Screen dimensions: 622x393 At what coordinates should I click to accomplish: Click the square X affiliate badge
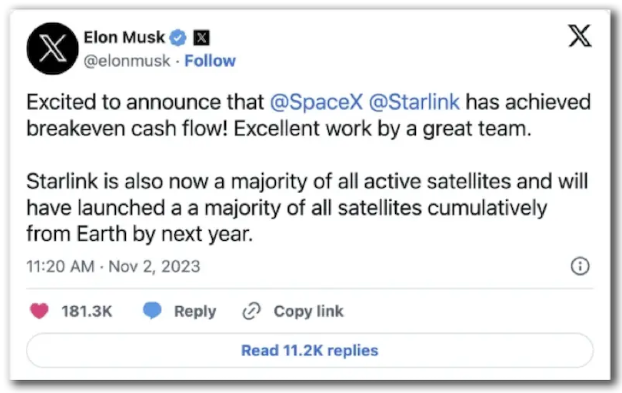202,38
